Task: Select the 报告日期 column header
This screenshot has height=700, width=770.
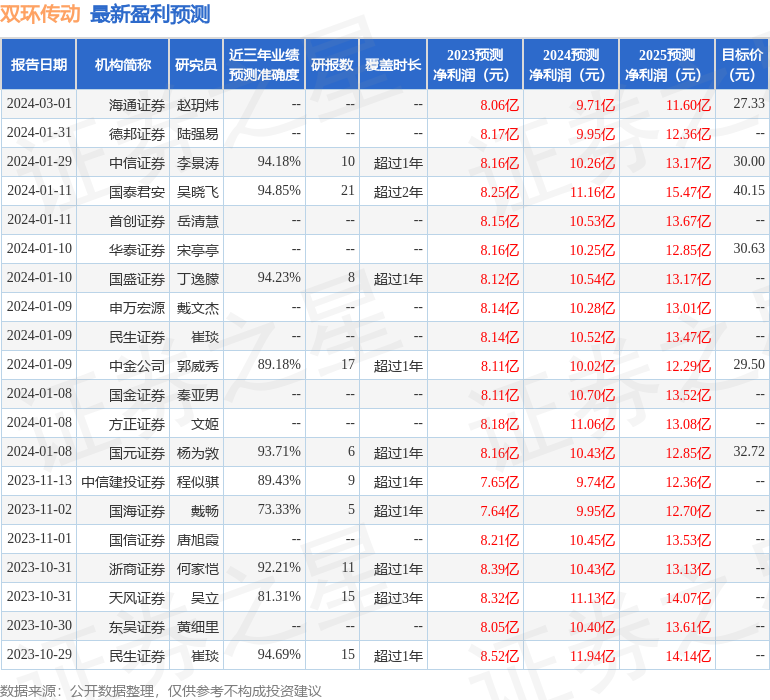Action: pos(39,64)
